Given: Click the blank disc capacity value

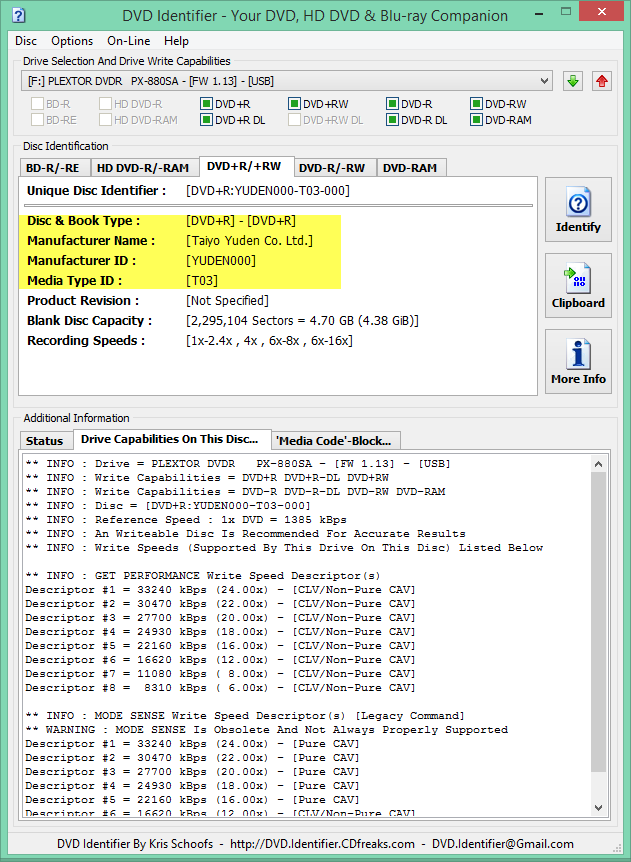Looking at the screenshot, I should (302, 321).
